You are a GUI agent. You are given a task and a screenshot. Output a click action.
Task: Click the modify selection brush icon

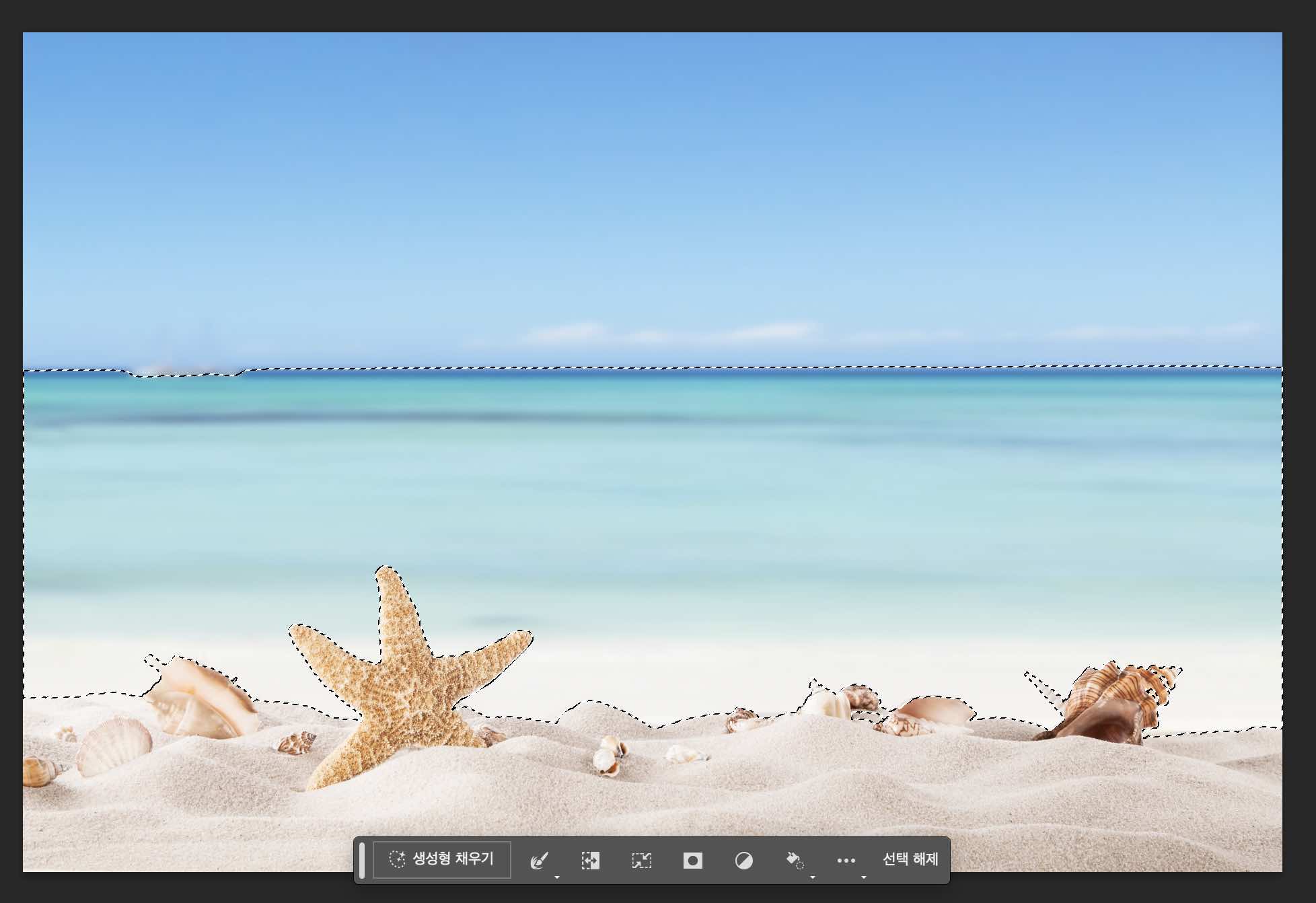point(539,860)
